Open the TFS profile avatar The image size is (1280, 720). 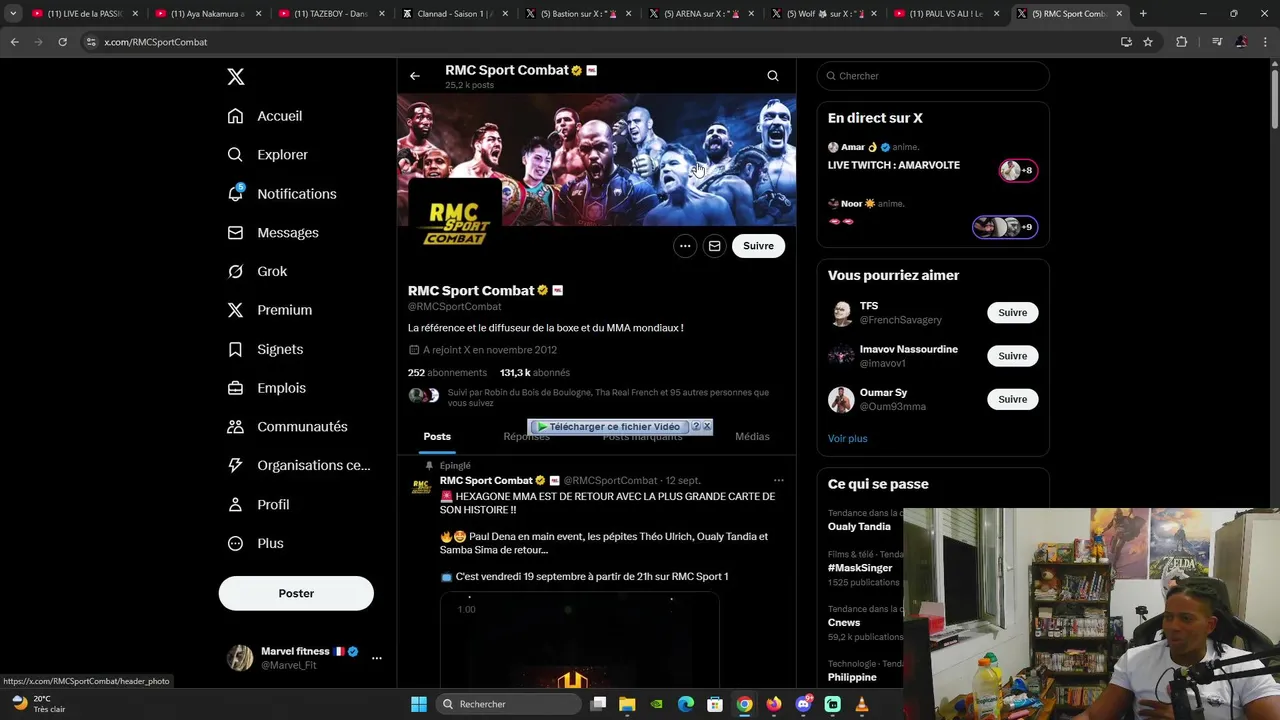pyautogui.click(x=841, y=313)
